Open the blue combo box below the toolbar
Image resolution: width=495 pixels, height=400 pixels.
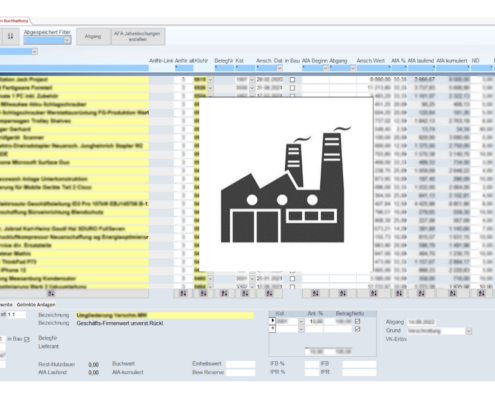tap(34, 52)
